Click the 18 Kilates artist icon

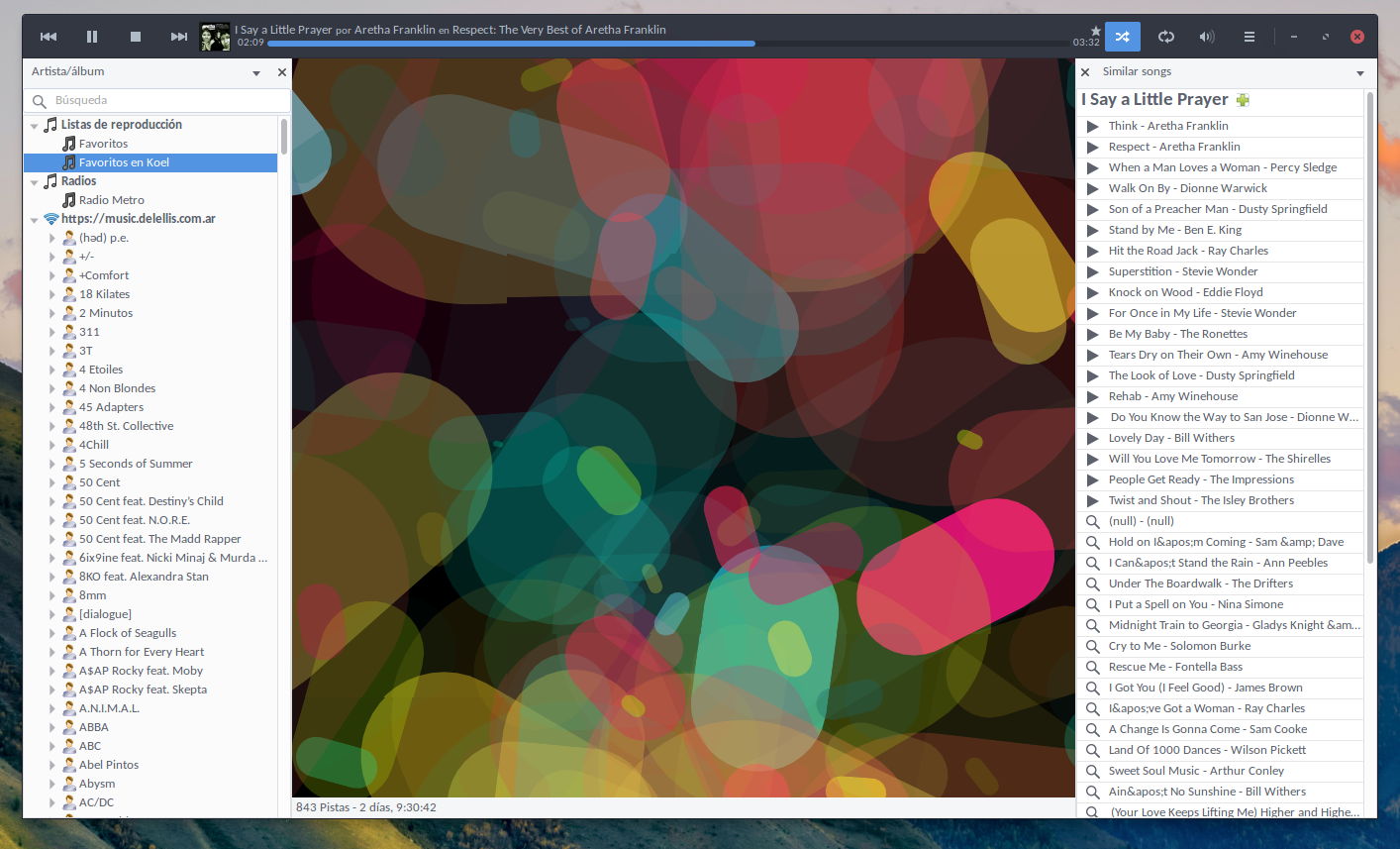pyautogui.click(x=69, y=294)
